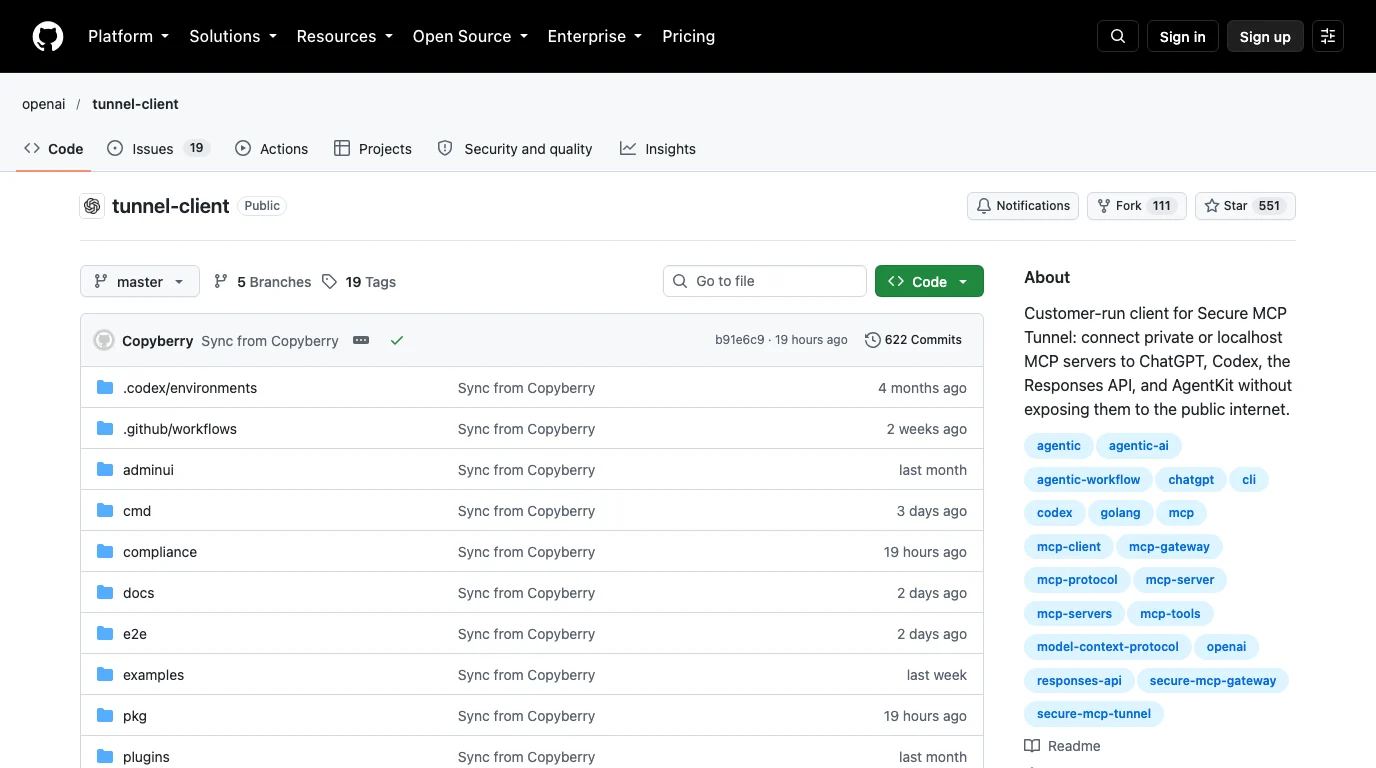Open the appearance settings icon beside Sign up

pyautogui.click(x=1328, y=37)
